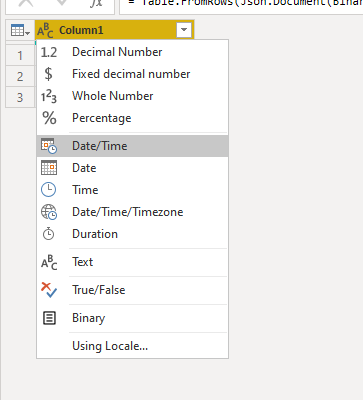The height and width of the screenshot is (400, 363).
Task: Click the Duration stopwatch icon
Action: pyautogui.click(x=49, y=234)
